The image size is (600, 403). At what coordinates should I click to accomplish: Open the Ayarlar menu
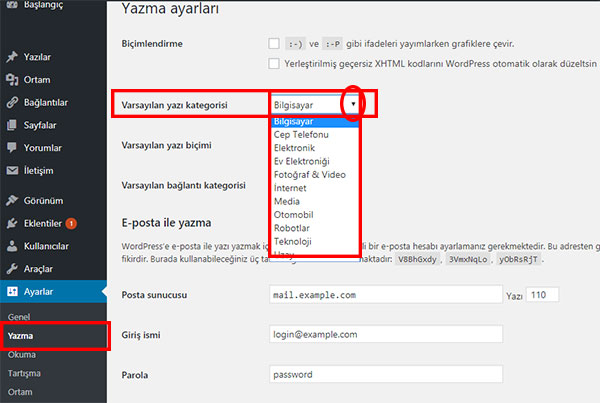[53, 291]
